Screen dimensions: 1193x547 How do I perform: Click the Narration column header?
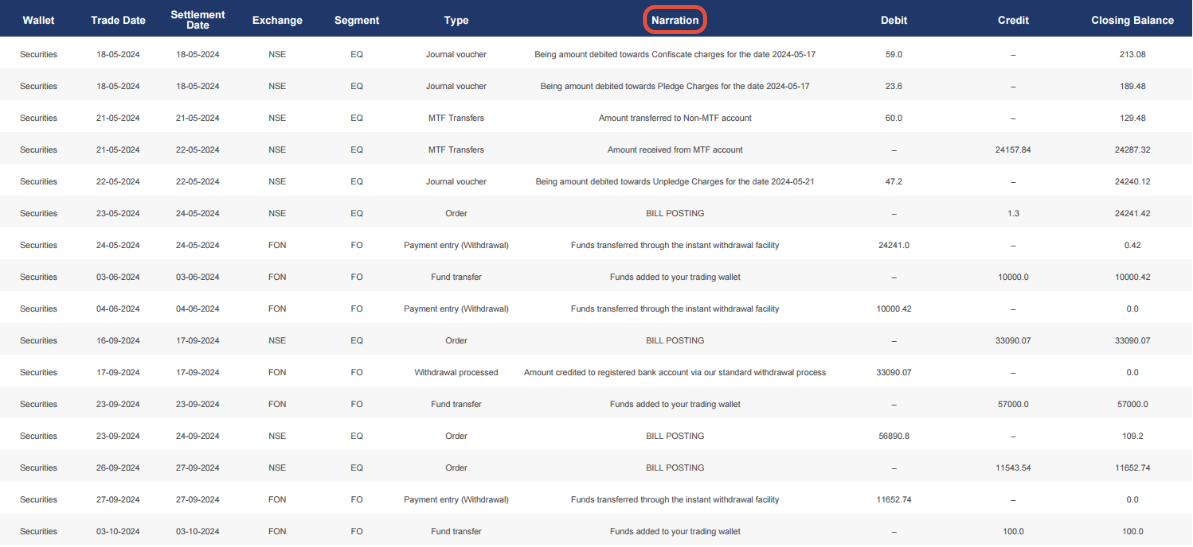(x=674, y=20)
